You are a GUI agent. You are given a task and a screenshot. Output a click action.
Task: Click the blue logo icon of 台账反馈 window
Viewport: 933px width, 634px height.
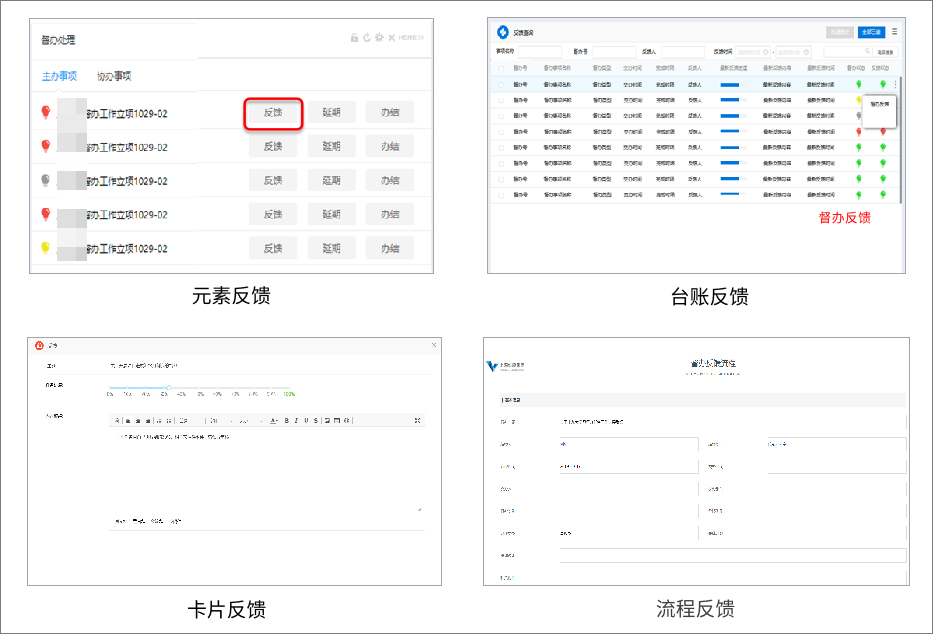click(503, 32)
